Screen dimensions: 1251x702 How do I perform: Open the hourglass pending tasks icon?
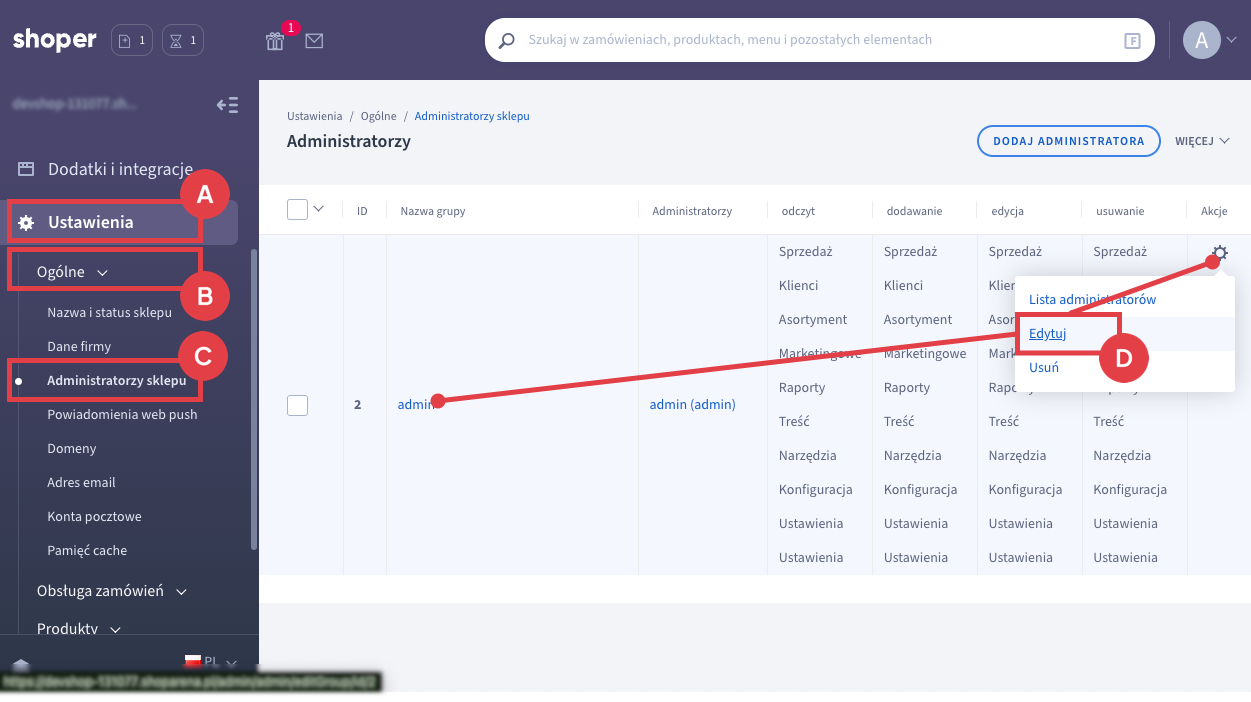click(183, 41)
